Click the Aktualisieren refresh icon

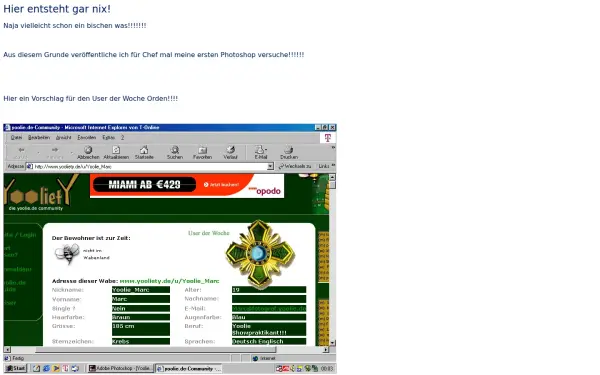[116, 150]
